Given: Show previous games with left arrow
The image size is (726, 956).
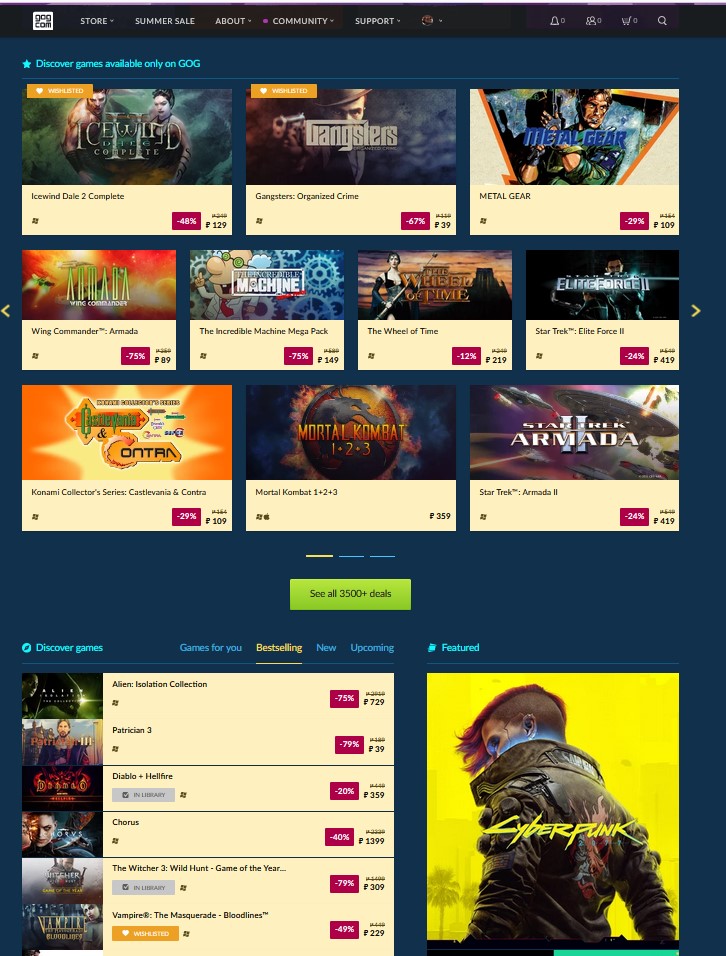Looking at the screenshot, I should point(6,311).
